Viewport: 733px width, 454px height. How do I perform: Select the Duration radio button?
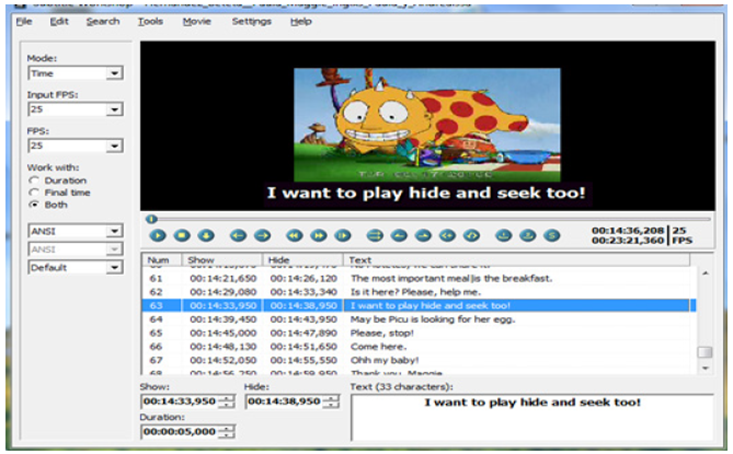point(36,181)
